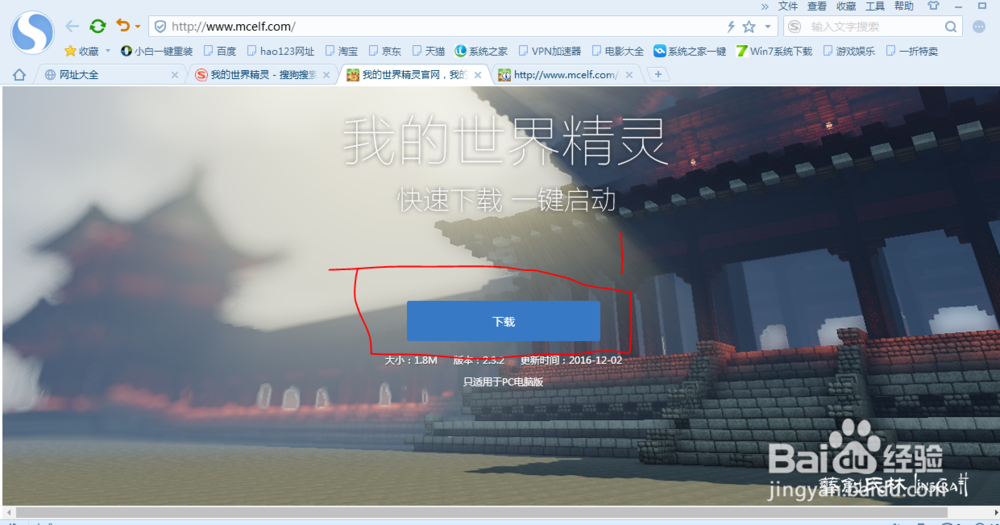
Task: Open the 工具 menu
Action: click(875, 6)
